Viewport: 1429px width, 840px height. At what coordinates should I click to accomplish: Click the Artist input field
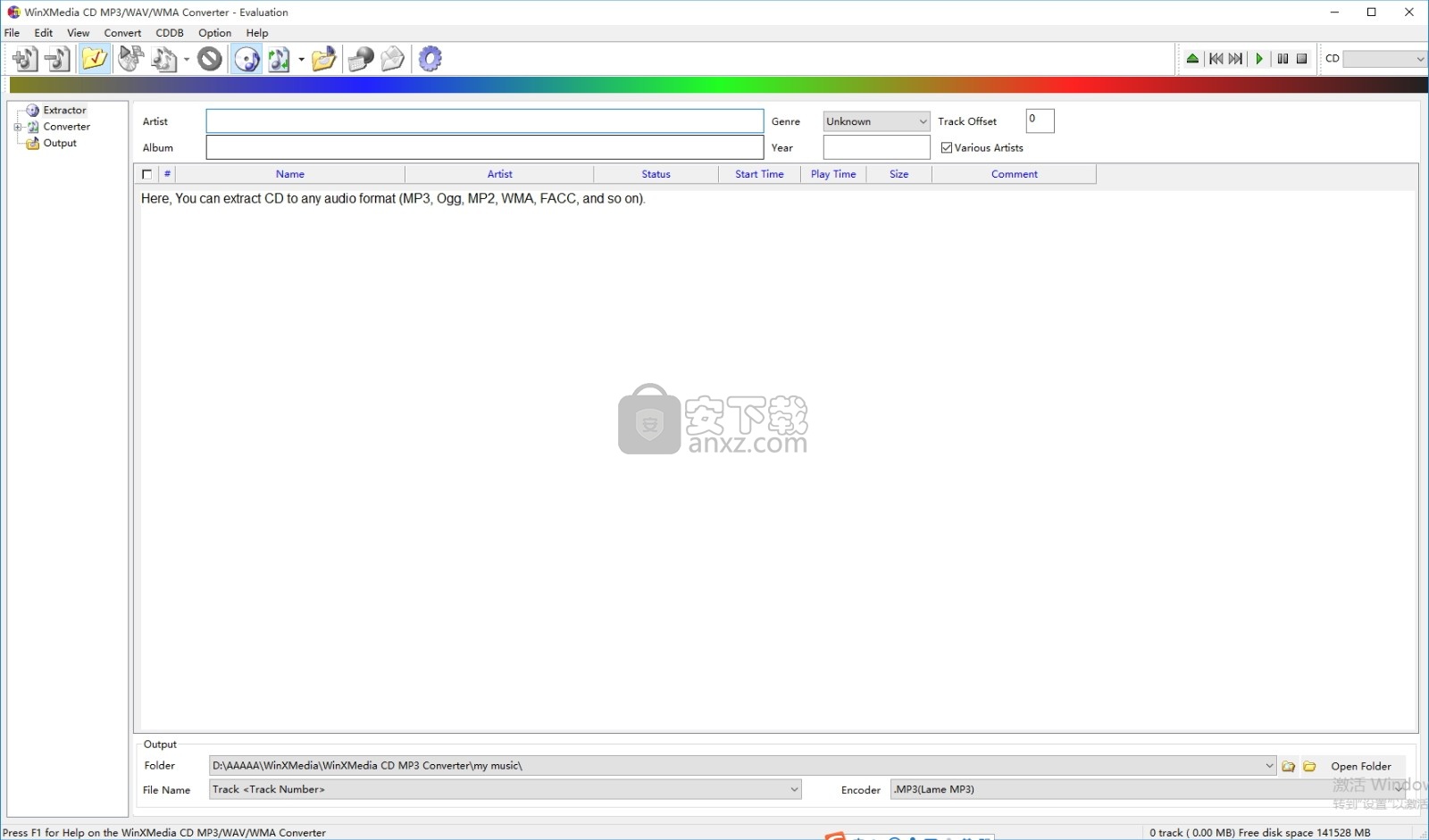(x=485, y=121)
